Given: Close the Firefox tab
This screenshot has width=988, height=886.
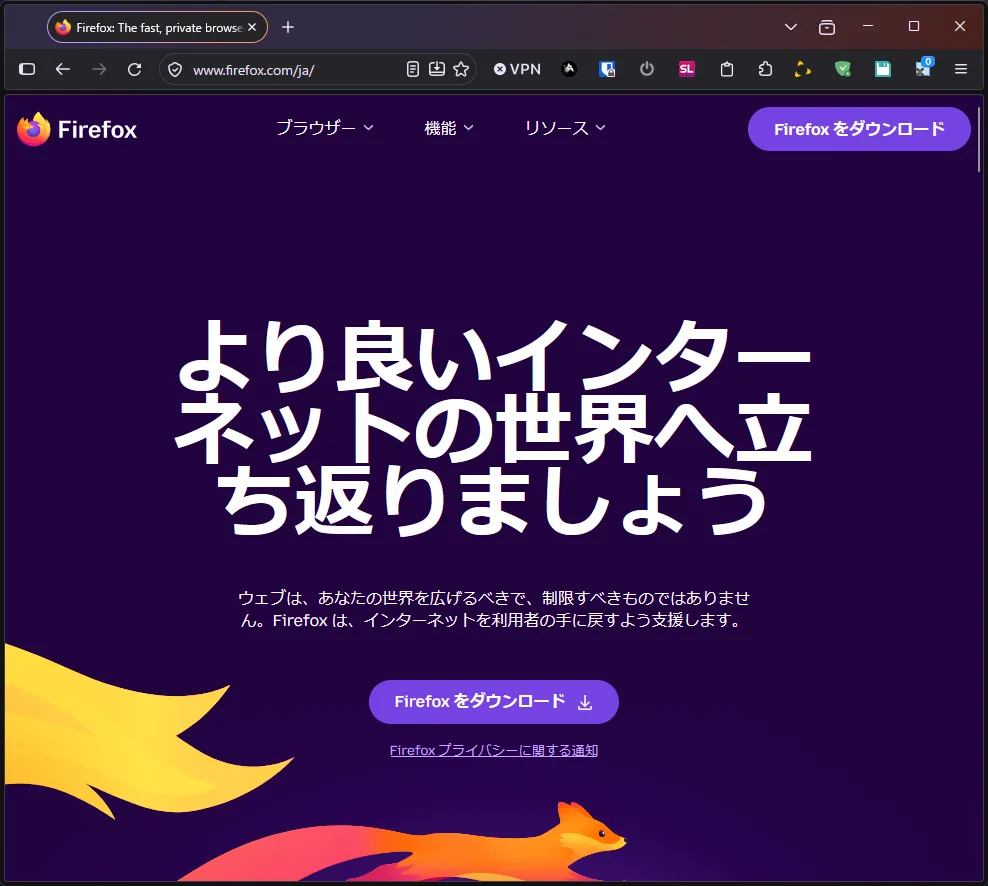Looking at the screenshot, I should coord(252,27).
